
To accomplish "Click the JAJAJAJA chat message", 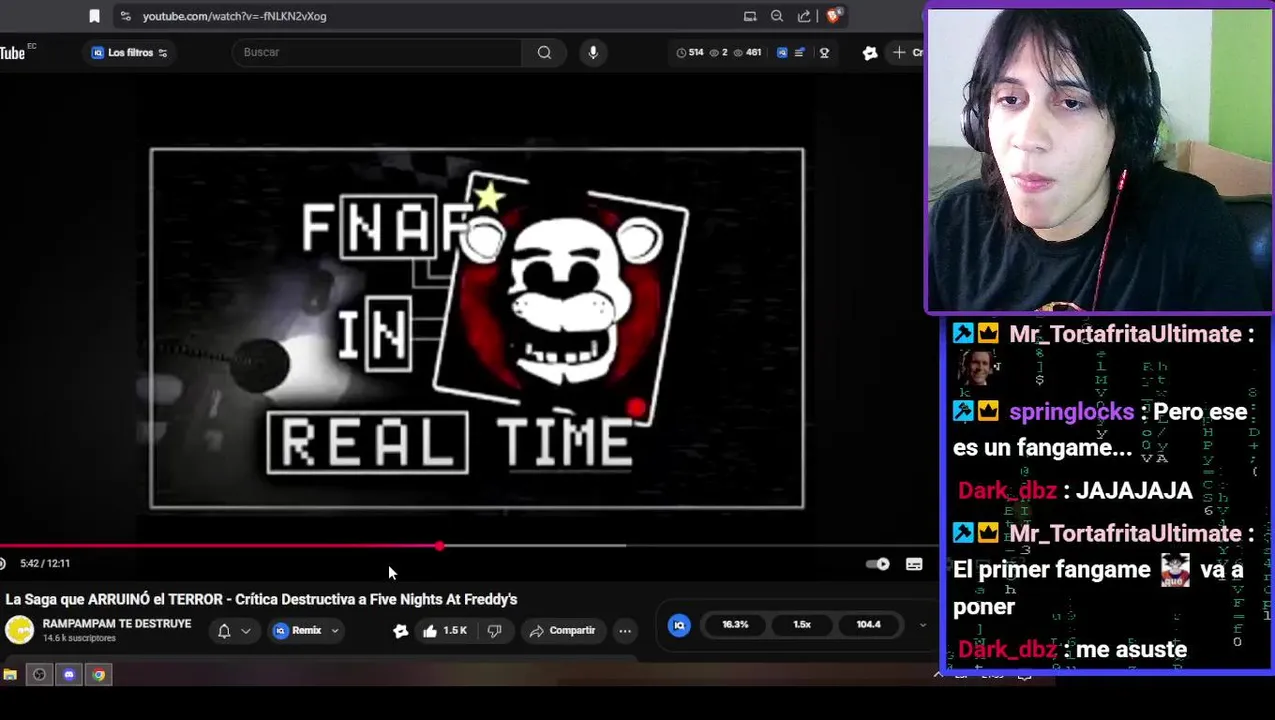I will pos(1135,491).
